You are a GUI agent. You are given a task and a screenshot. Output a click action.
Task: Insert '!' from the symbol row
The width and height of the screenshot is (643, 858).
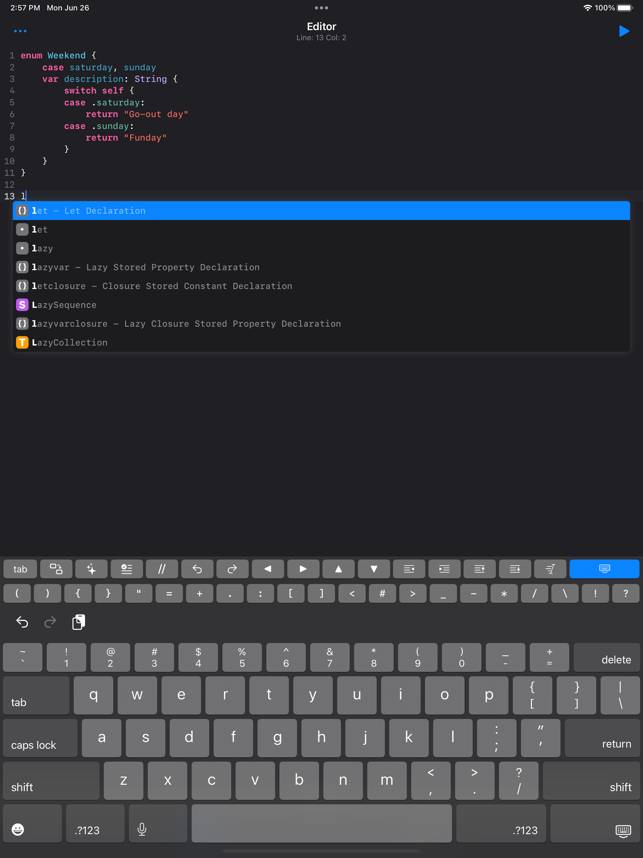[x=595, y=593]
